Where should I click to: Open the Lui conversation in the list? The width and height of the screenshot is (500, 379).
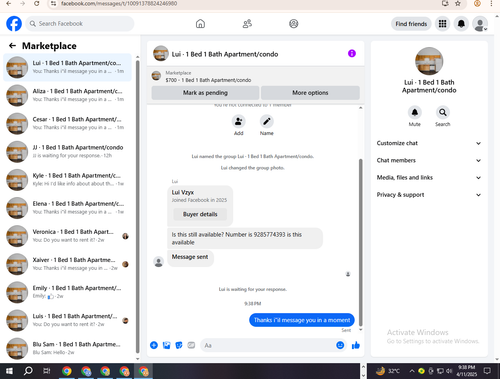coord(67,67)
